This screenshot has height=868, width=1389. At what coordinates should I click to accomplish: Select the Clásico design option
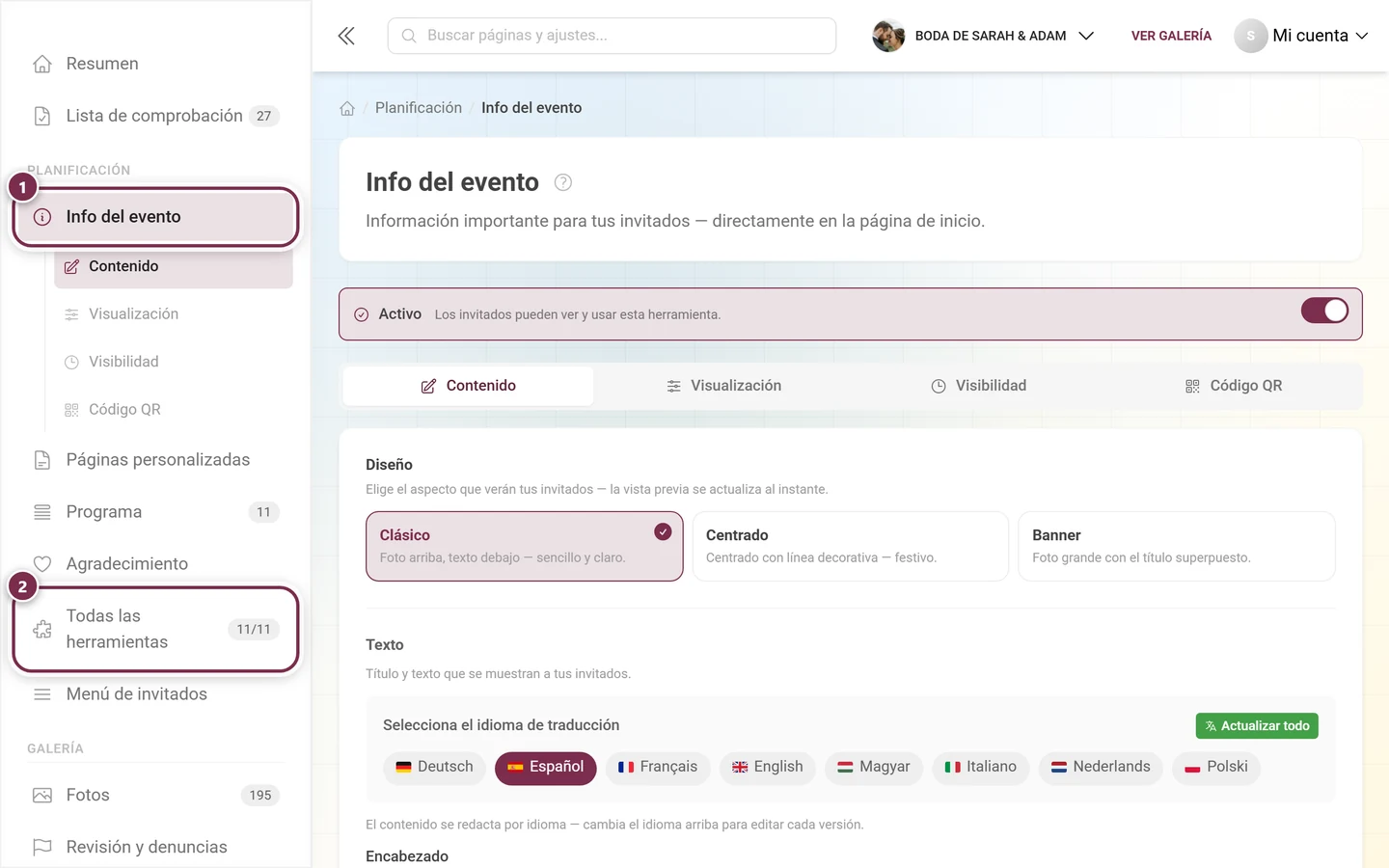click(x=525, y=546)
